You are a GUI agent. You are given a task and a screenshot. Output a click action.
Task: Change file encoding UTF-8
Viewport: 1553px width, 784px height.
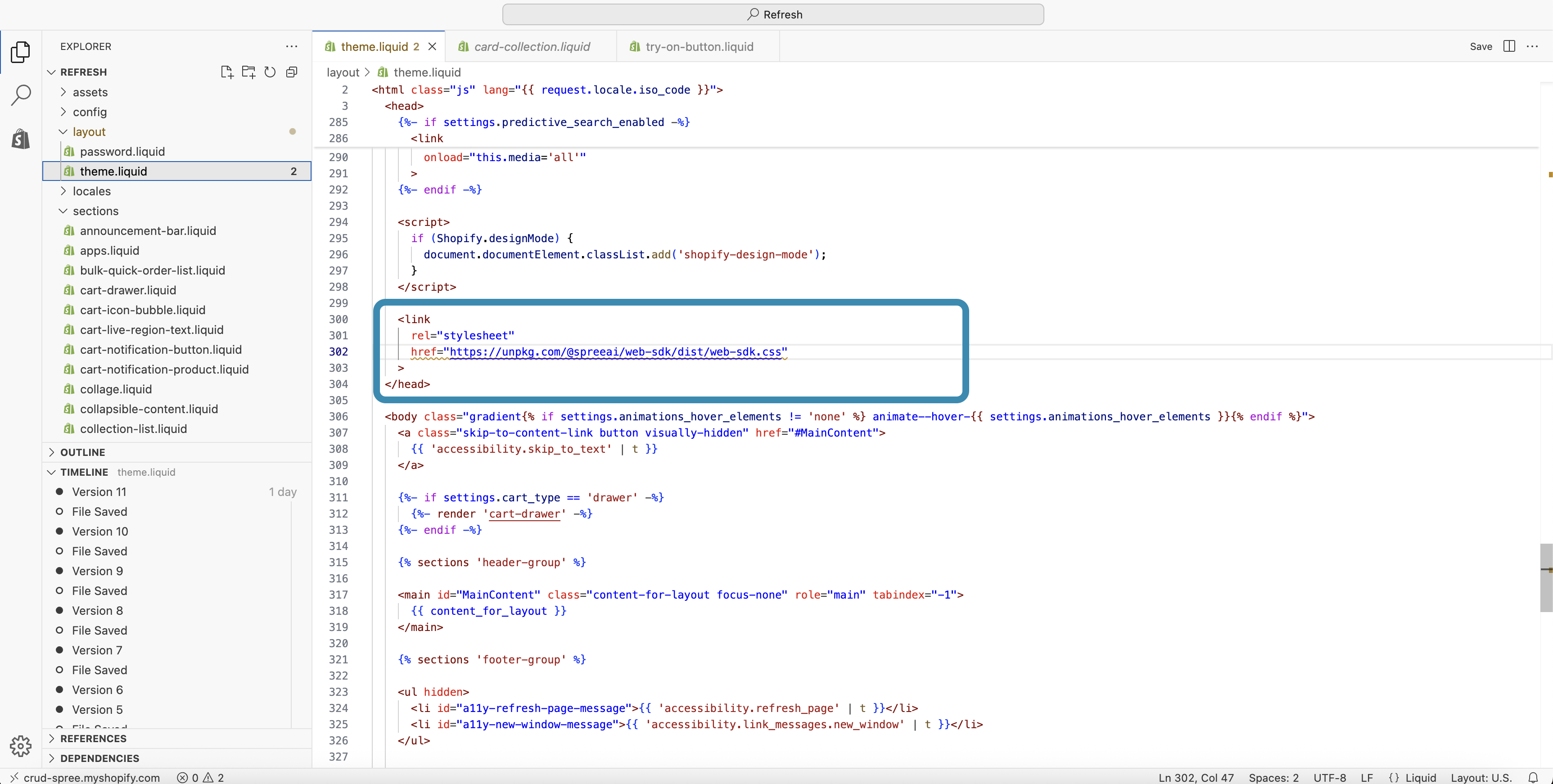click(x=1329, y=777)
